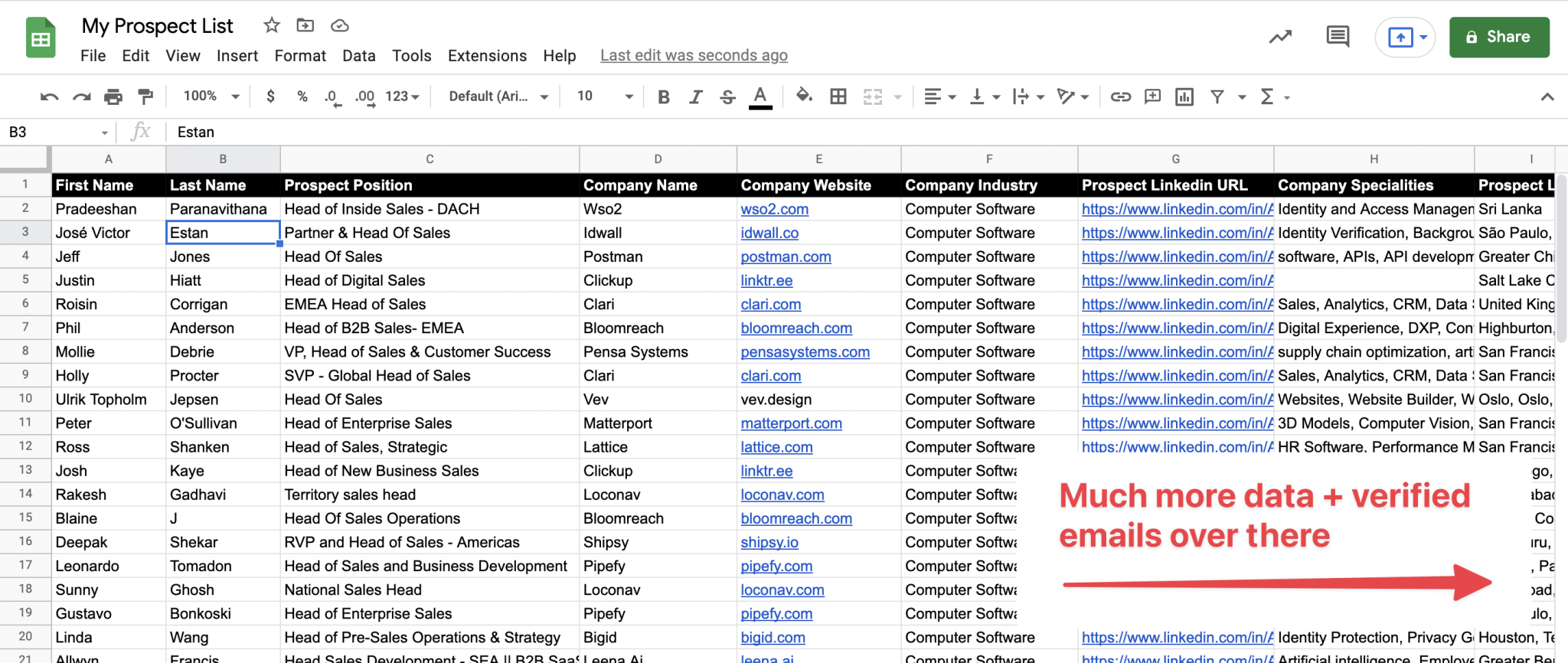Collapse toolbar with up chevron
Image resolution: width=1568 pixels, height=663 pixels.
pyautogui.click(x=1547, y=96)
